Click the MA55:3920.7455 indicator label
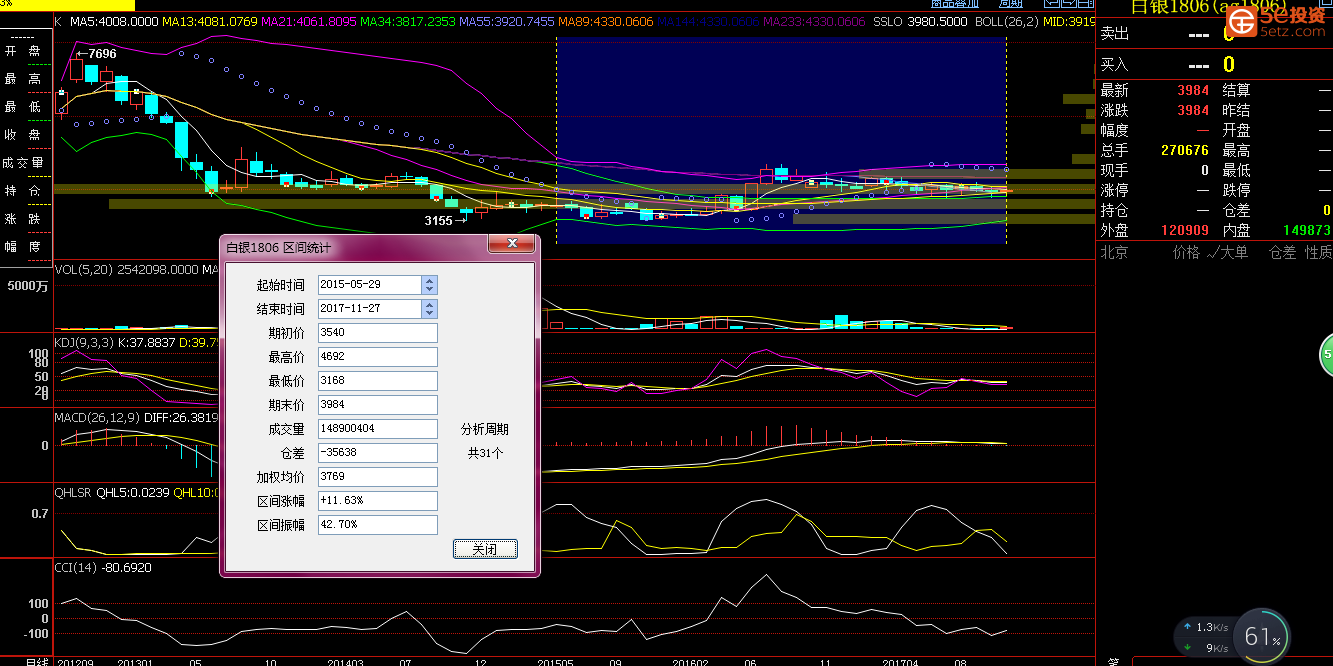This screenshot has height=666, width=1333. point(507,21)
